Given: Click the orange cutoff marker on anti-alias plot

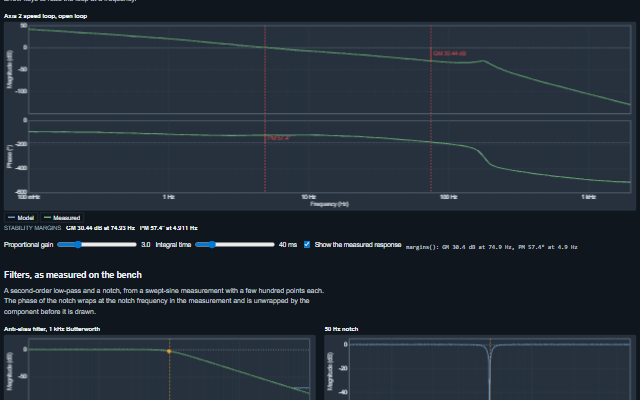Looking at the screenshot, I should click(169, 351).
